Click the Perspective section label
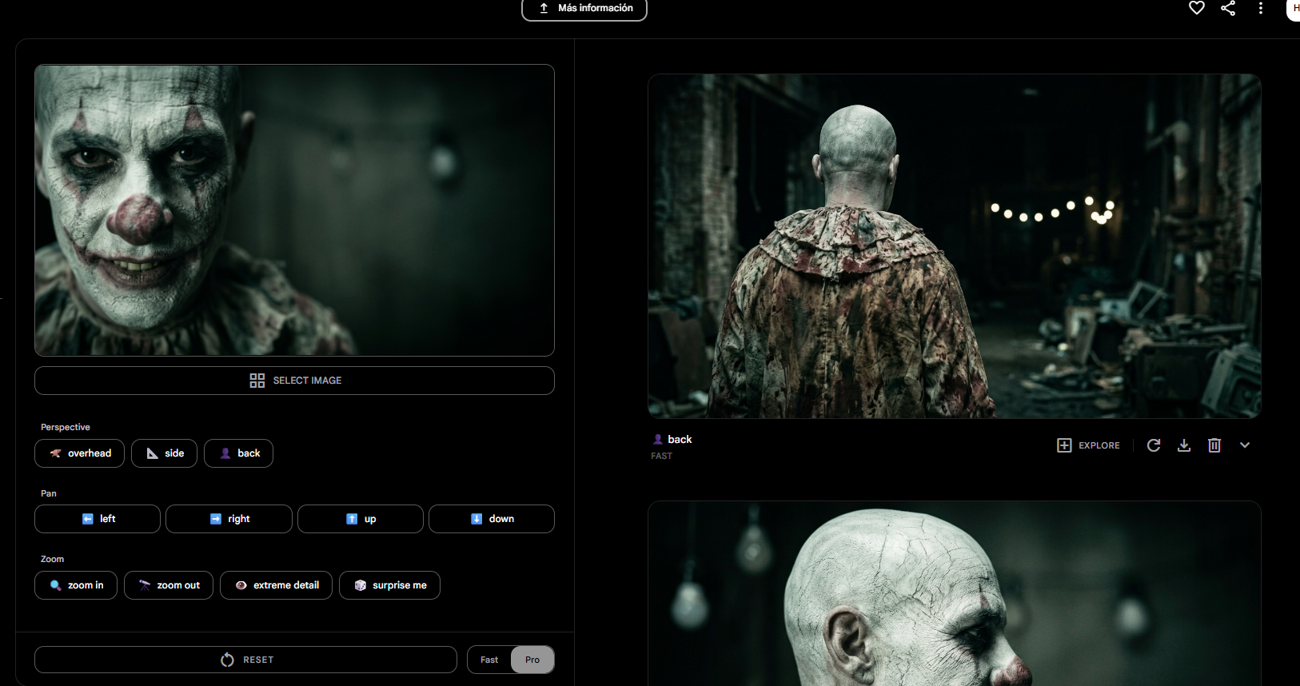This screenshot has height=686, width=1300. pyautogui.click(x=65, y=427)
